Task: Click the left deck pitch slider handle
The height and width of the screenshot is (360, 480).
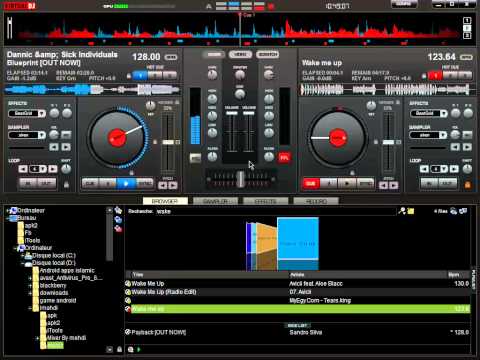Action: pyautogui.click(x=168, y=142)
